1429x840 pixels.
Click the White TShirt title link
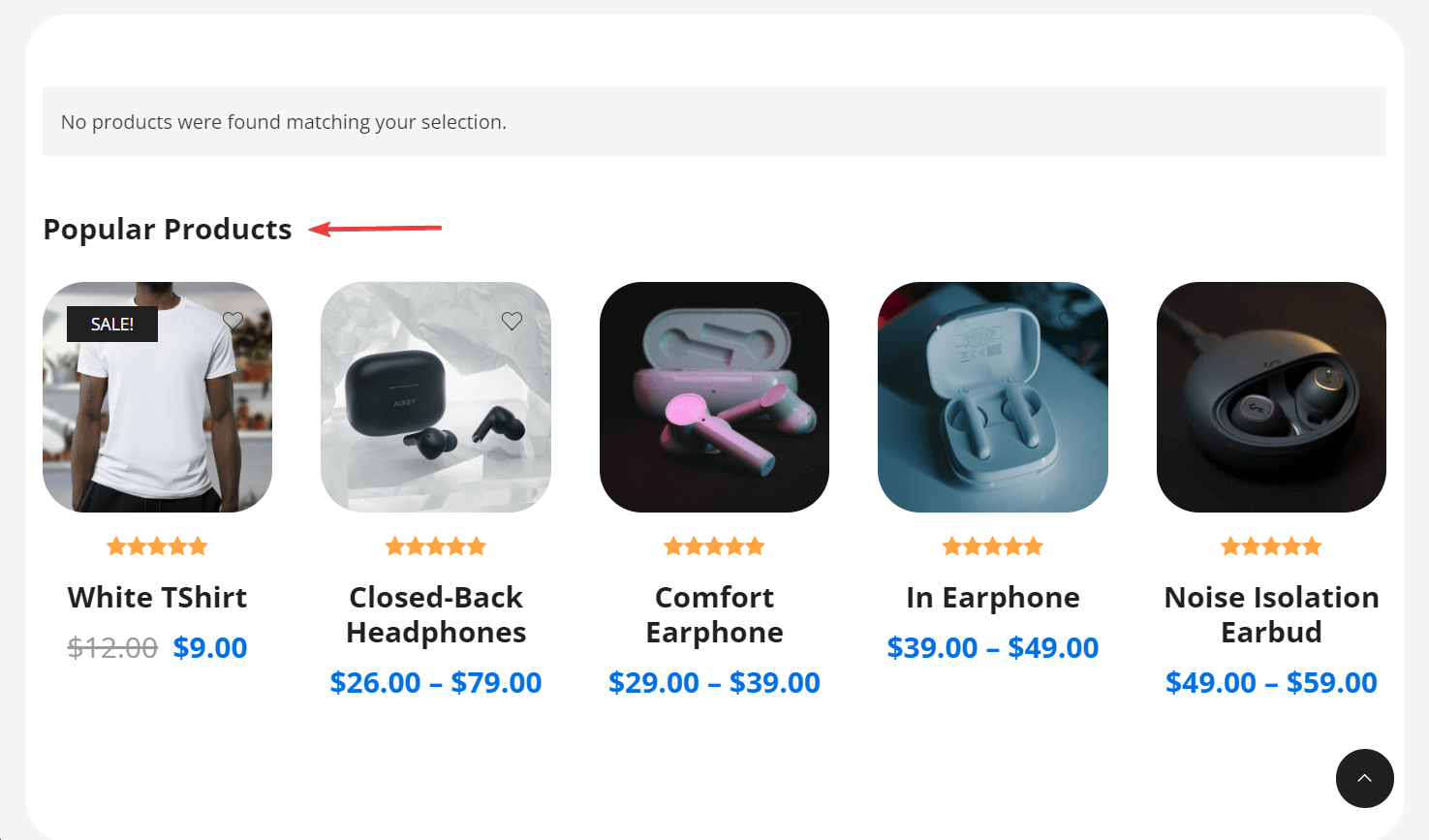point(158,597)
